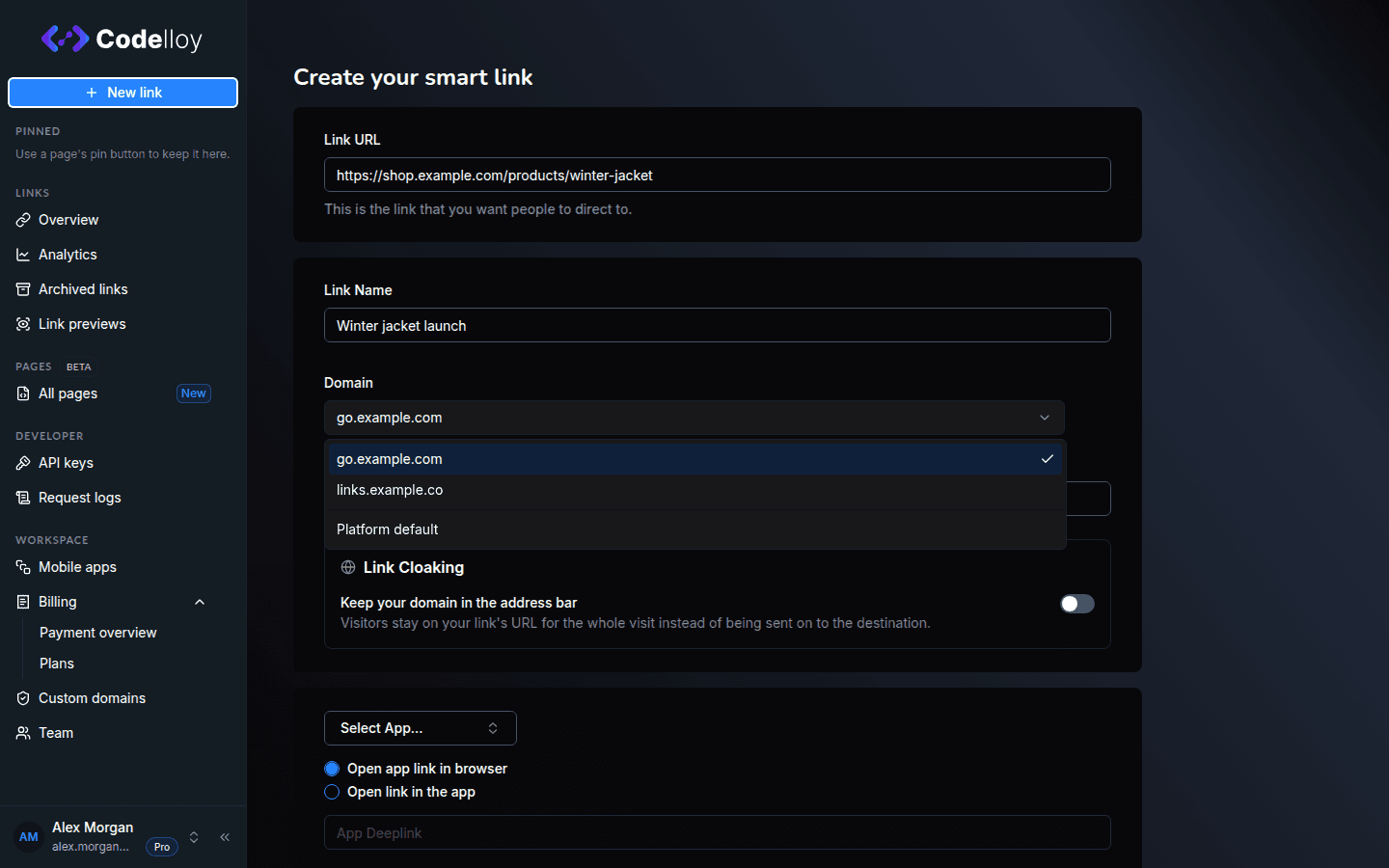Click the Request logs scroll icon
1389x868 pixels.
(x=23, y=498)
